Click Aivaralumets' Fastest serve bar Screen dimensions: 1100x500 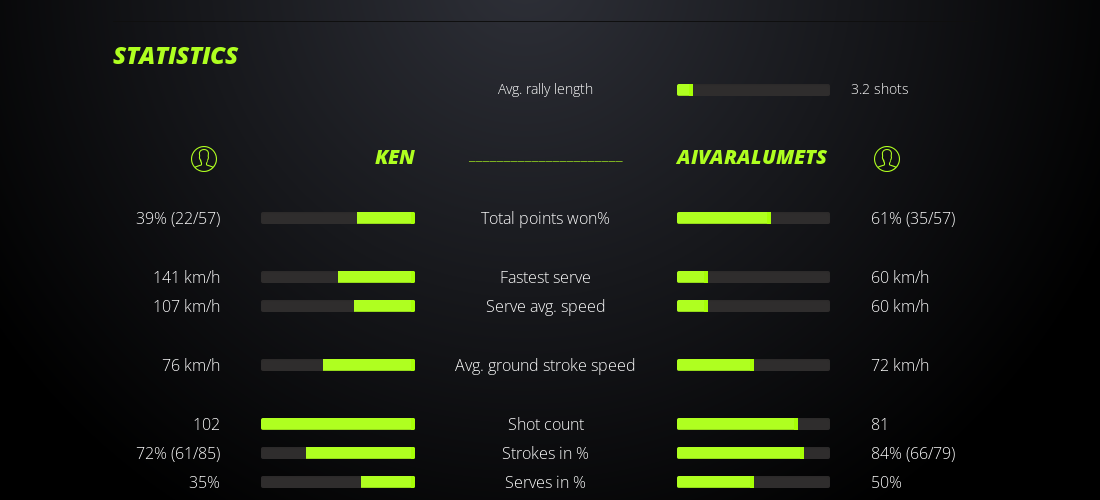(753, 277)
